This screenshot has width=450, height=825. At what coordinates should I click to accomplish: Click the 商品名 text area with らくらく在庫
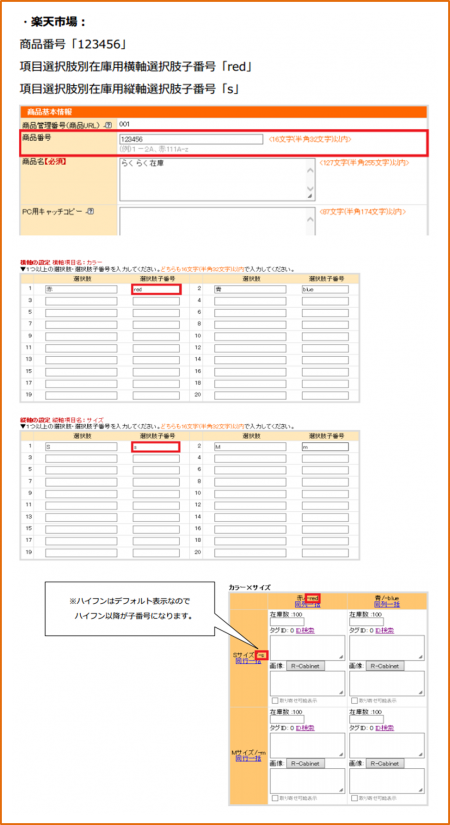coord(217,179)
